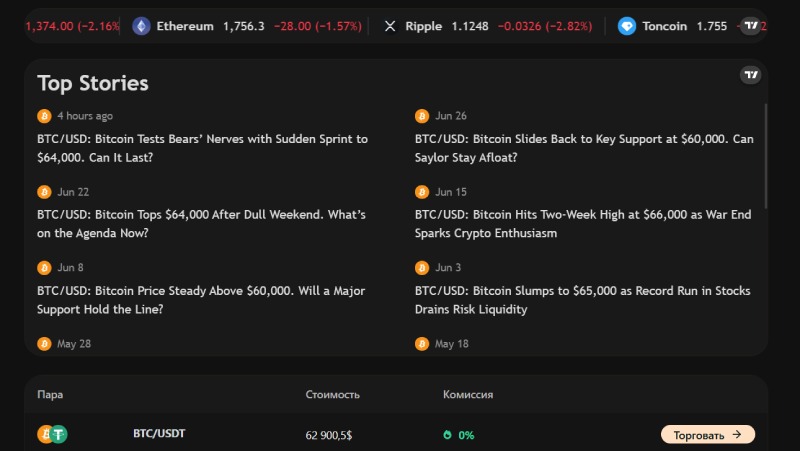Image resolution: width=800 pixels, height=451 pixels.
Task: Open story 'Bitcoin Tops $64,000 After Dull Weekend'
Action: tap(202, 223)
